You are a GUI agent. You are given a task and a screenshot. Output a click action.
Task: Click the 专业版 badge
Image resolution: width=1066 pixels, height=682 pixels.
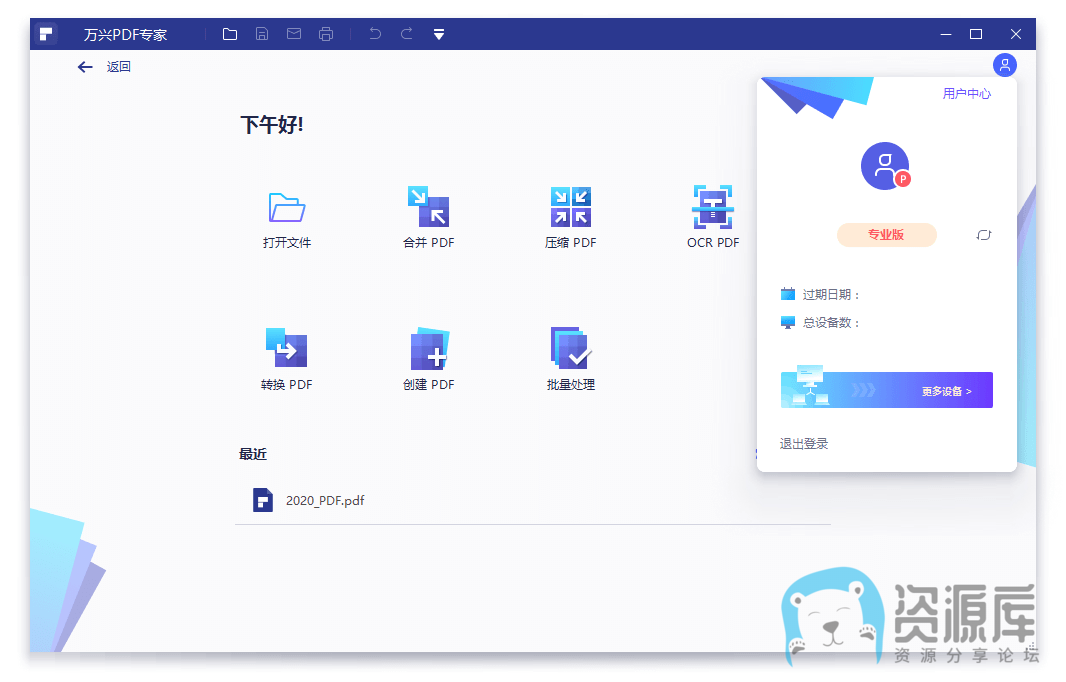click(887, 235)
